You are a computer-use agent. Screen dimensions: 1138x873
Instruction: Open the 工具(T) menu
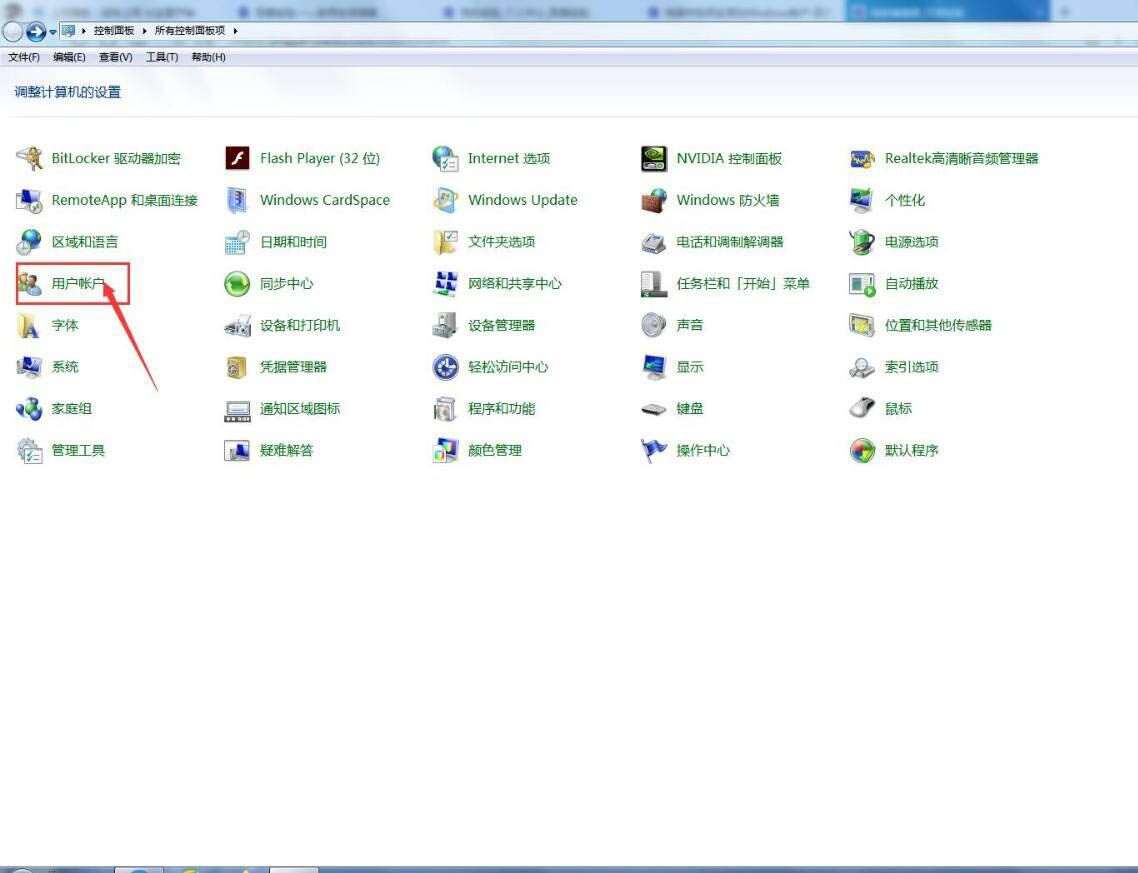(x=163, y=57)
